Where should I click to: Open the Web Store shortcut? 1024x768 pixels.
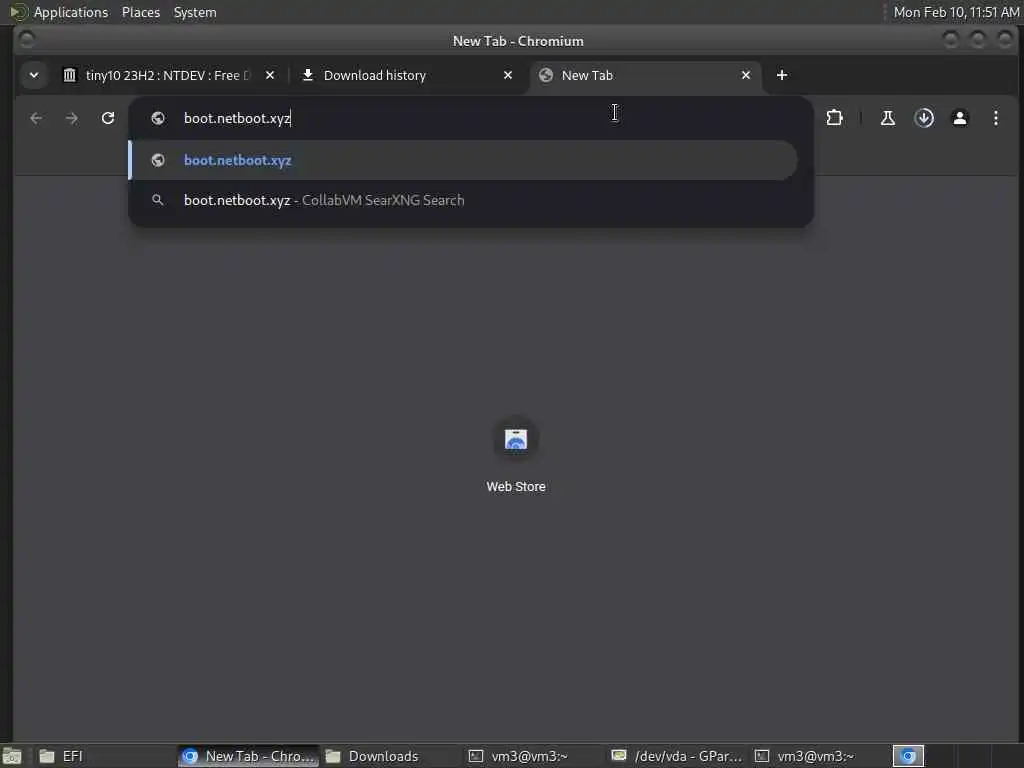(516, 455)
